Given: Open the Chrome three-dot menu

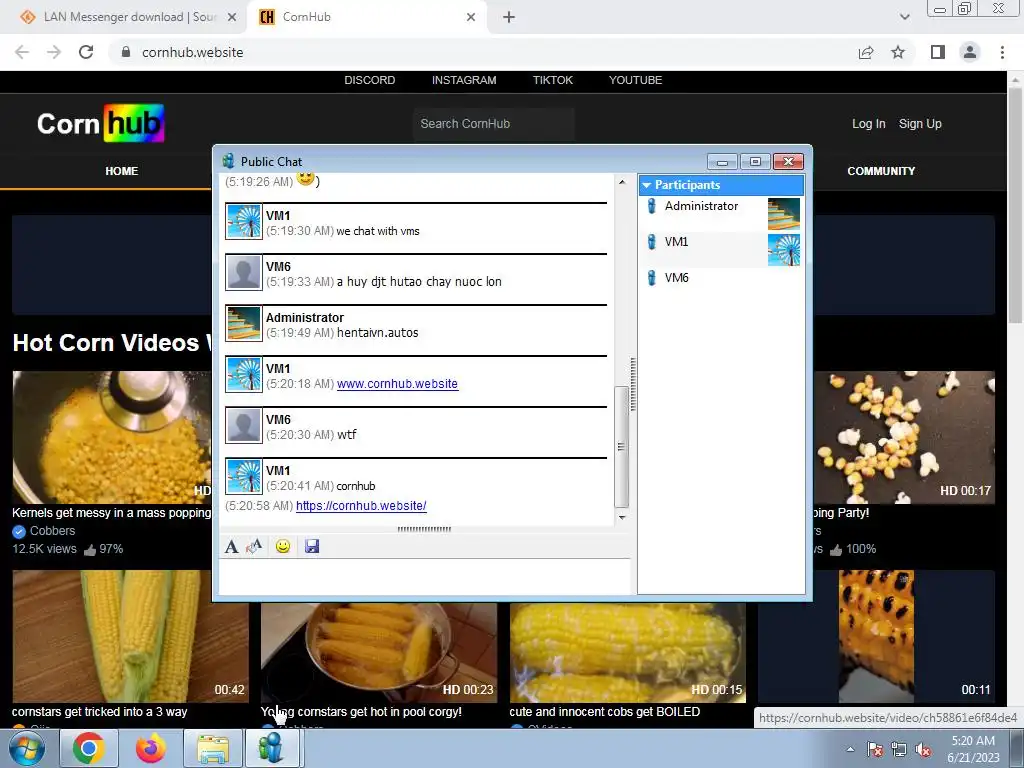Looking at the screenshot, I should coord(1002,52).
